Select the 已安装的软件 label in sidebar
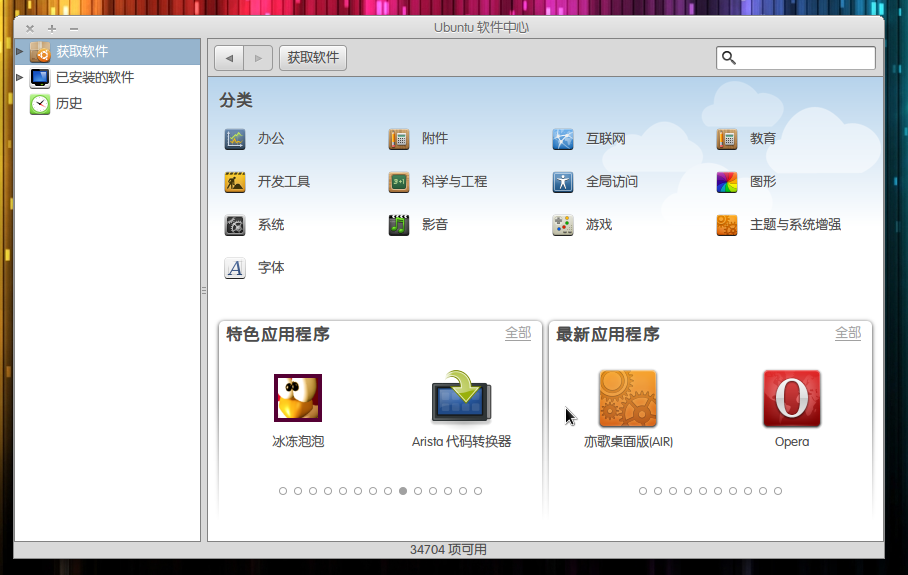The image size is (908, 575). point(95,78)
